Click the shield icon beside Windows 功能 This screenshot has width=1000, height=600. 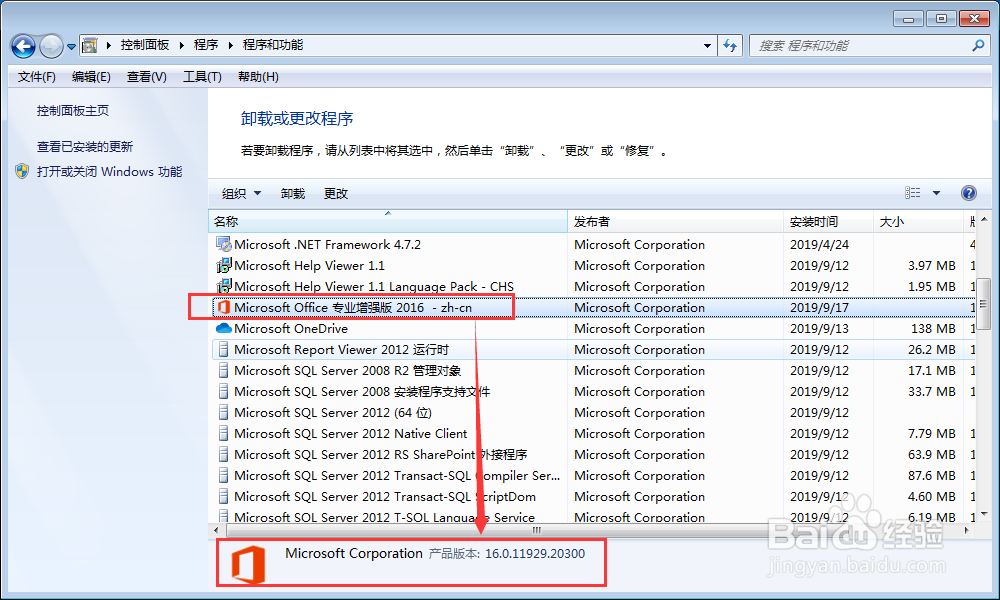22,172
